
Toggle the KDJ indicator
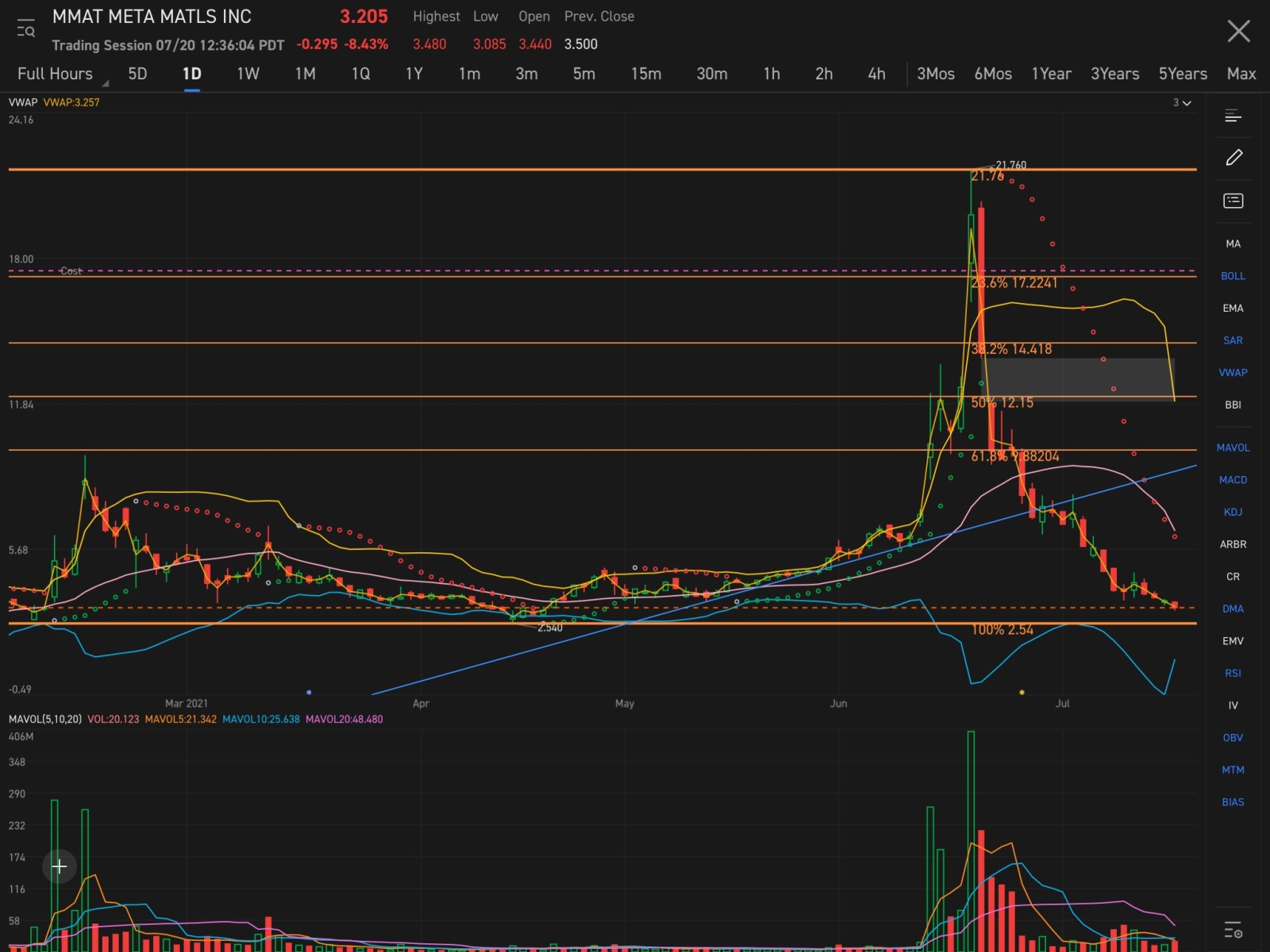(1233, 512)
